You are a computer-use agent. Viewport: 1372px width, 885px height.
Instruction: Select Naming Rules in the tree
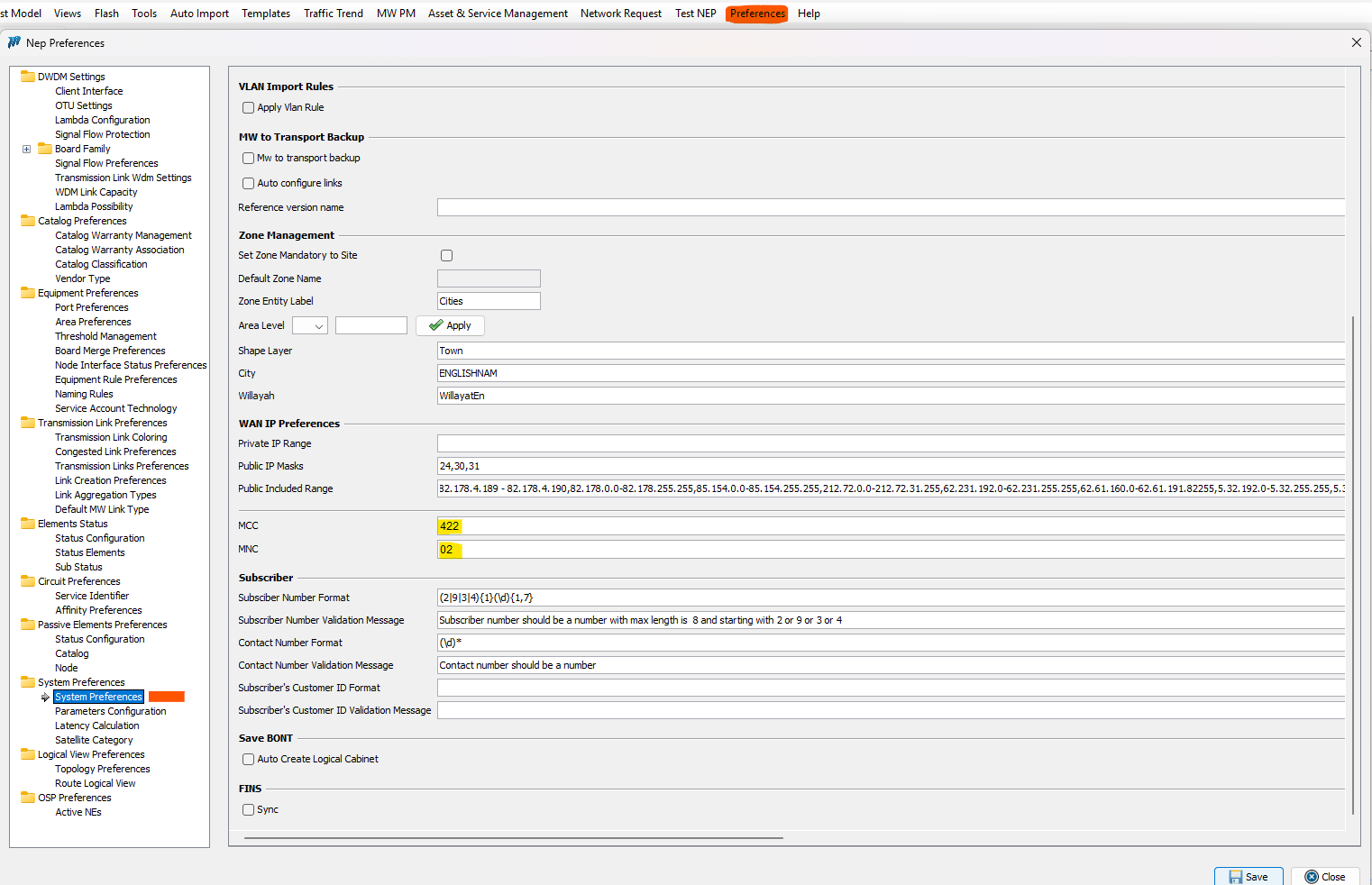84,394
